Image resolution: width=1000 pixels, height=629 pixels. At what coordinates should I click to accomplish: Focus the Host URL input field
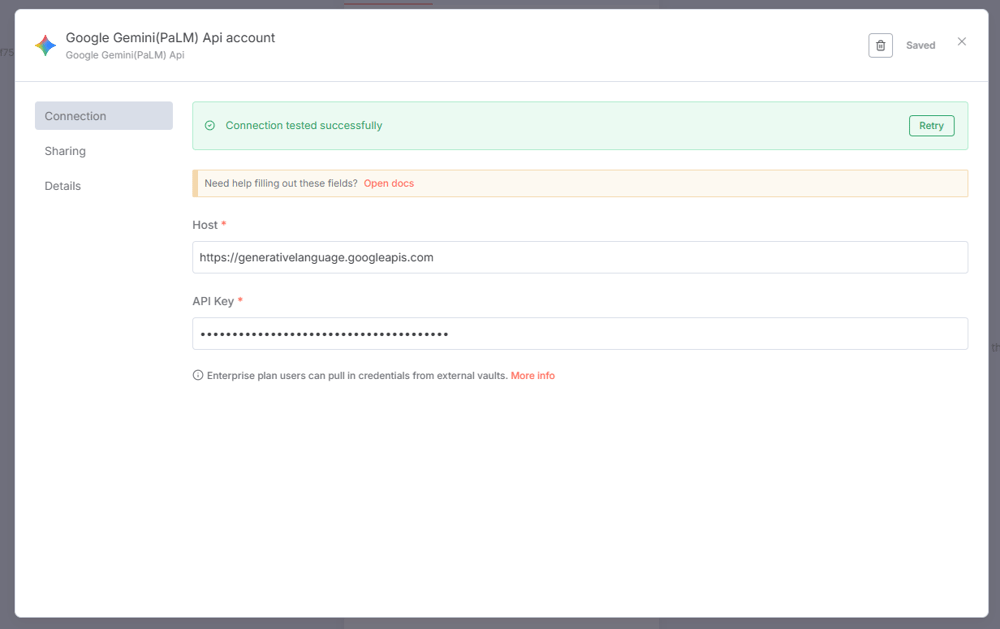click(x=579, y=257)
